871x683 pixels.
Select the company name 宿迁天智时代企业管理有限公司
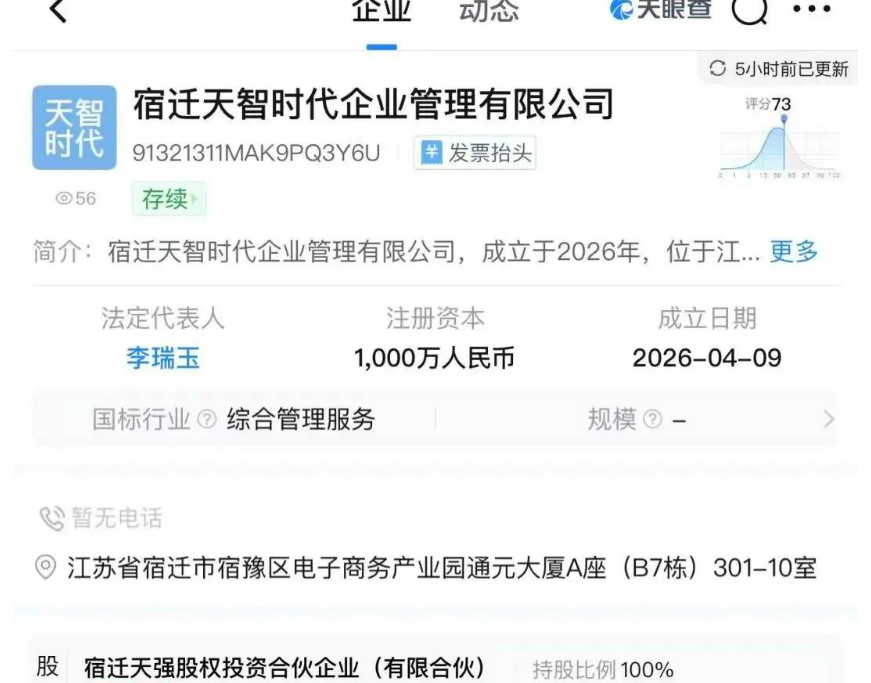click(373, 104)
